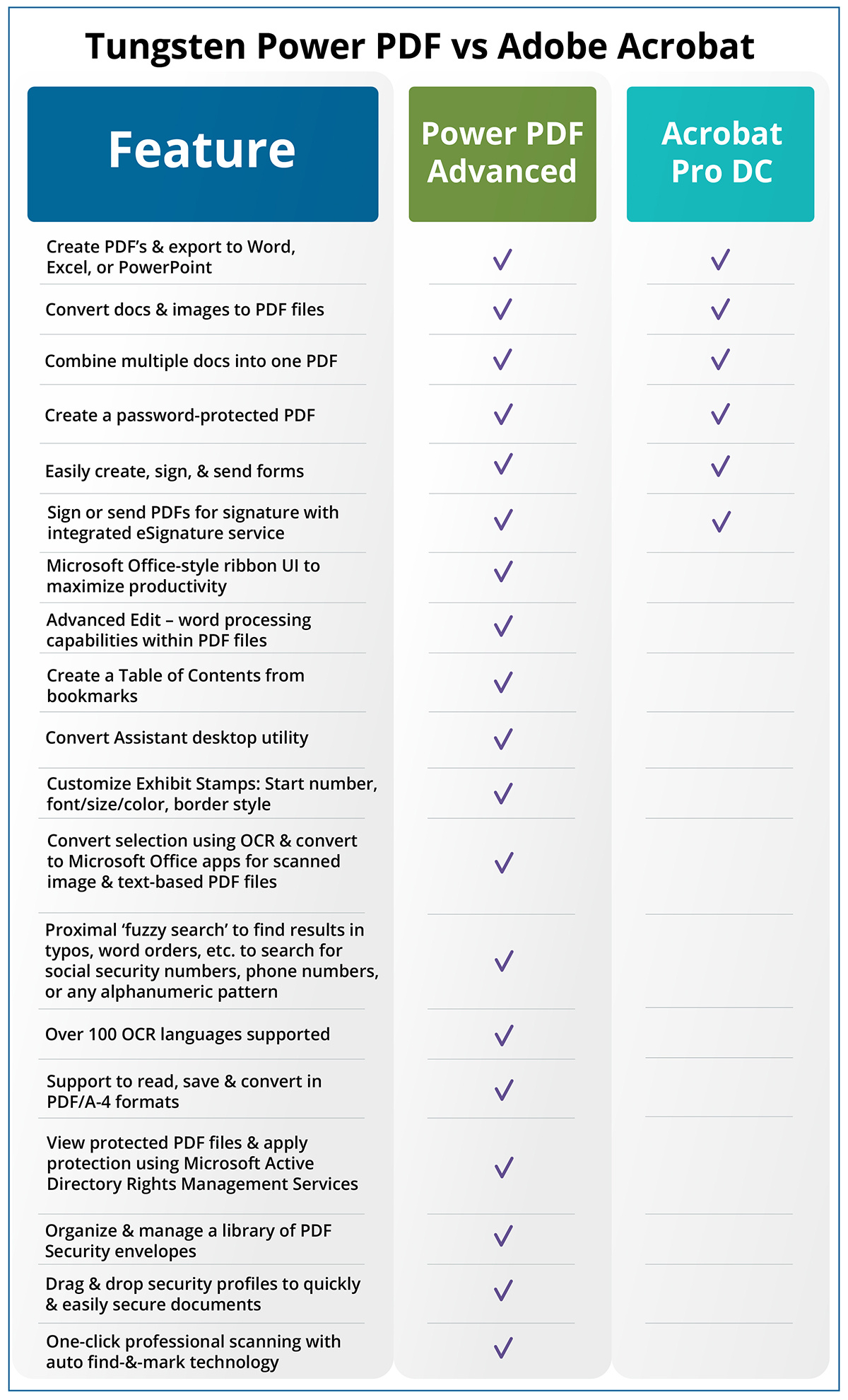Select the Proximal 'fuzzy search' feature text
This screenshot has height=1400, width=848.
pyautogui.click(x=212, y=961)
